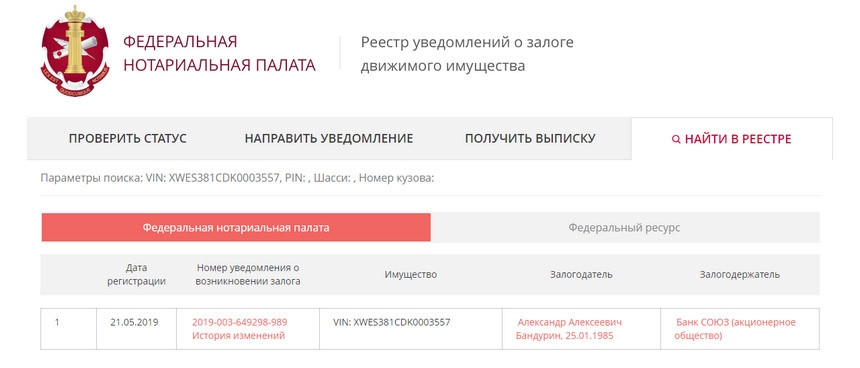Click the Номер уведомления column header

click(x=248, y=275)
